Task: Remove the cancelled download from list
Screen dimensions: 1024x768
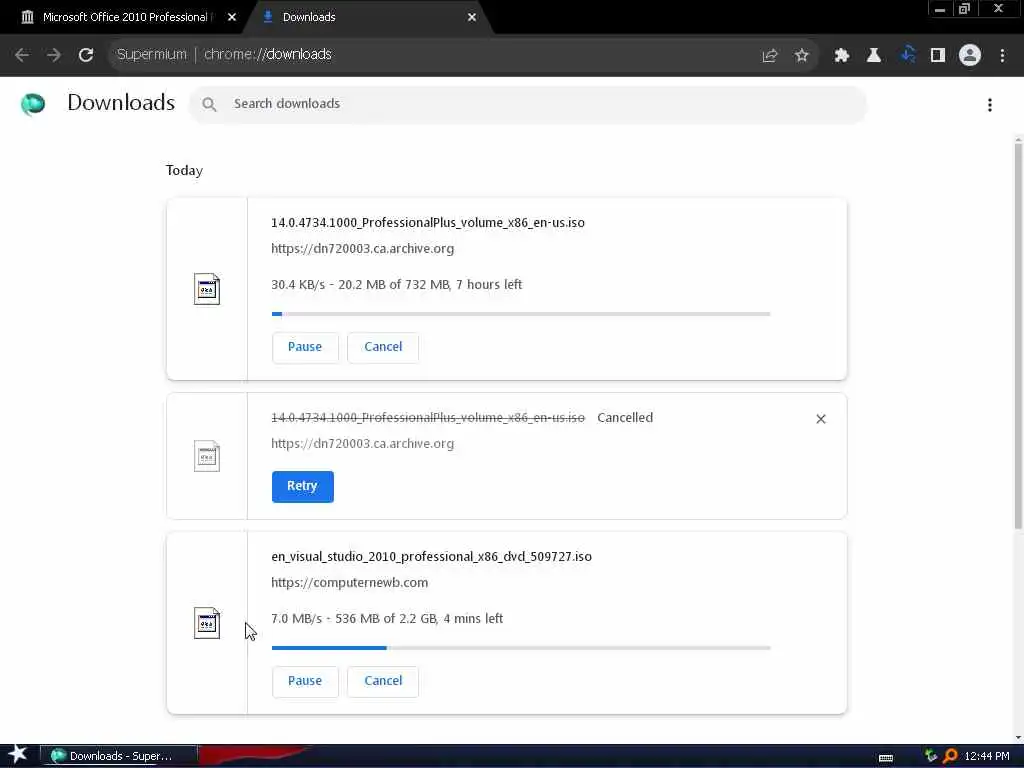Action: pos(821,419)
